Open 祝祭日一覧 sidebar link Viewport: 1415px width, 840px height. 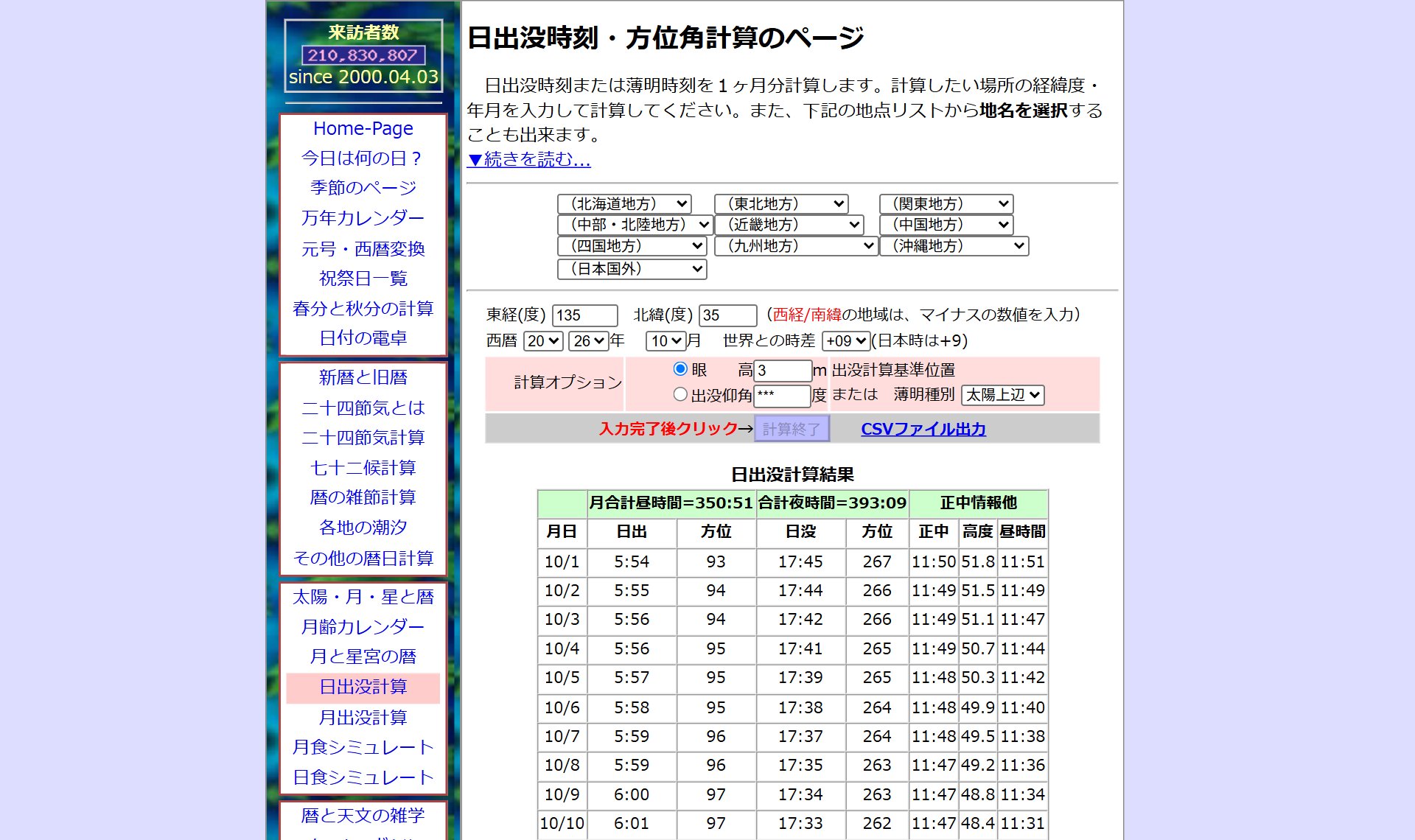363,278
